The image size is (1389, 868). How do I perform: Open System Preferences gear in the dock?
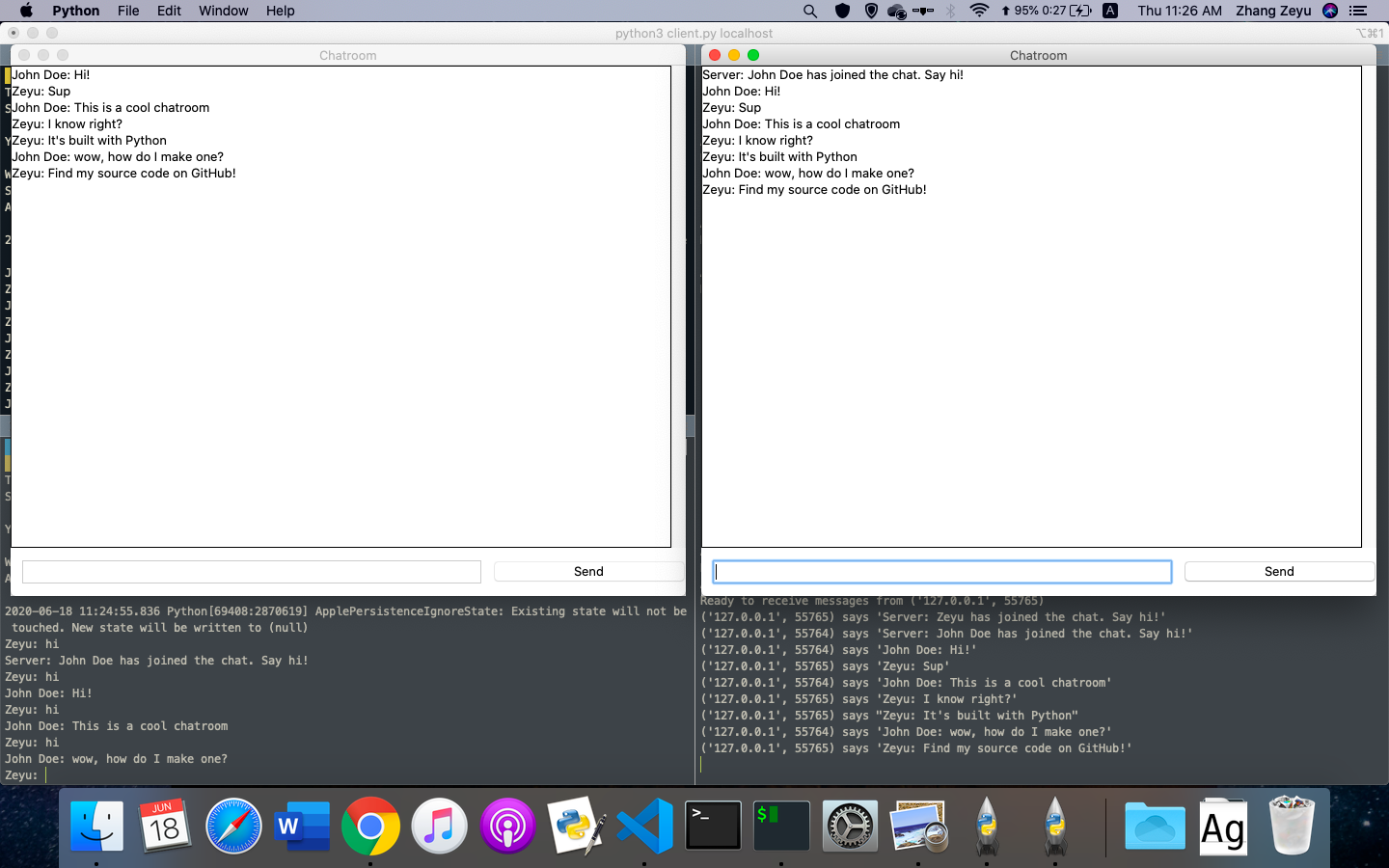(x=850, y=826)
